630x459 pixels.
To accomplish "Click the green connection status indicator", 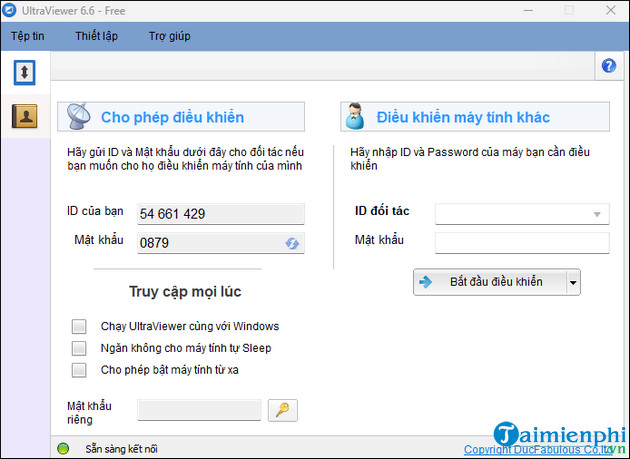I will click(64, 449).
